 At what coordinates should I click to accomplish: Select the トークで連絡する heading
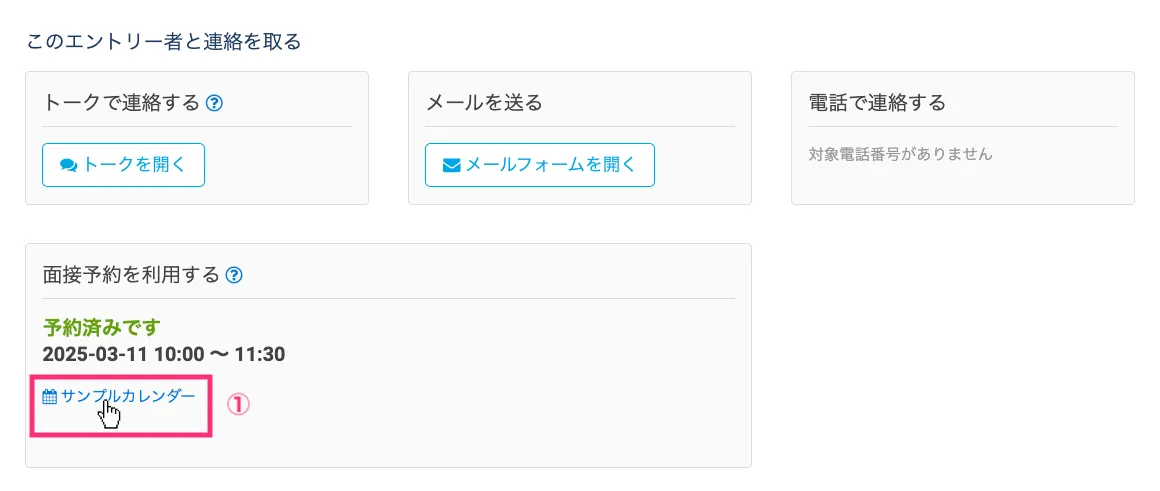(x=122, y=103)
